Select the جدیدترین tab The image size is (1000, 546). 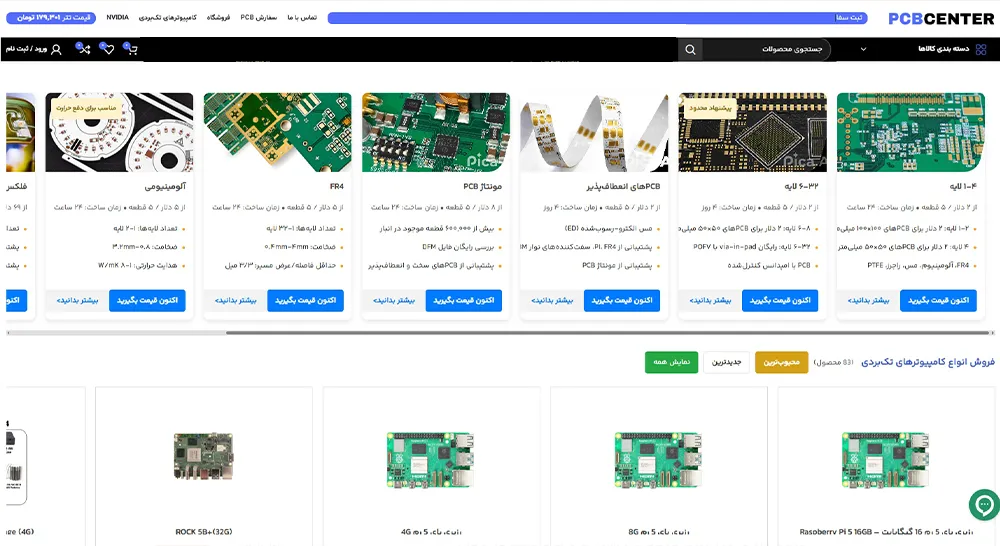(726, 362)
